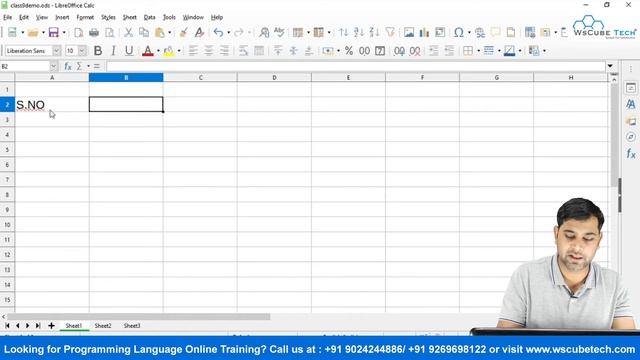Apply AutoFilter funnel icon
Image resolution: width=640 pixels, height=360 pixels.
click(390, 32)
